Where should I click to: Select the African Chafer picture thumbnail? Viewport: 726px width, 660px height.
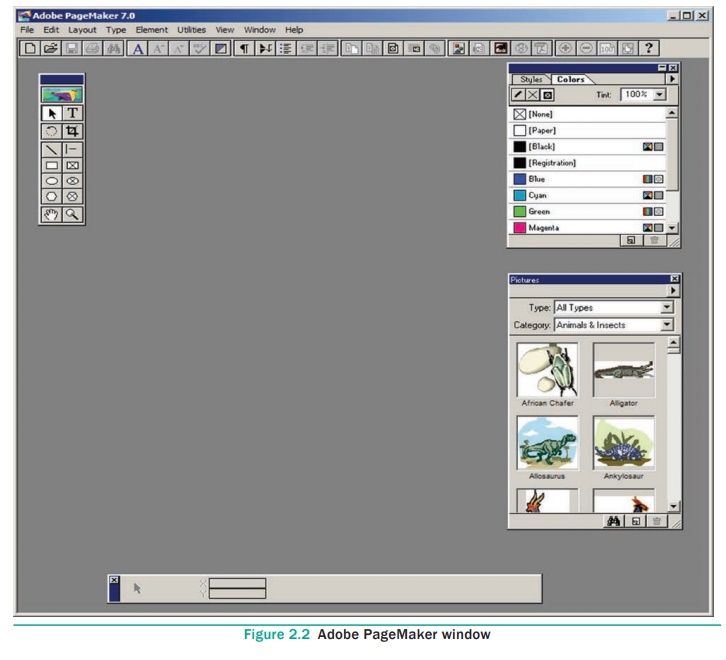coord(547,370)
